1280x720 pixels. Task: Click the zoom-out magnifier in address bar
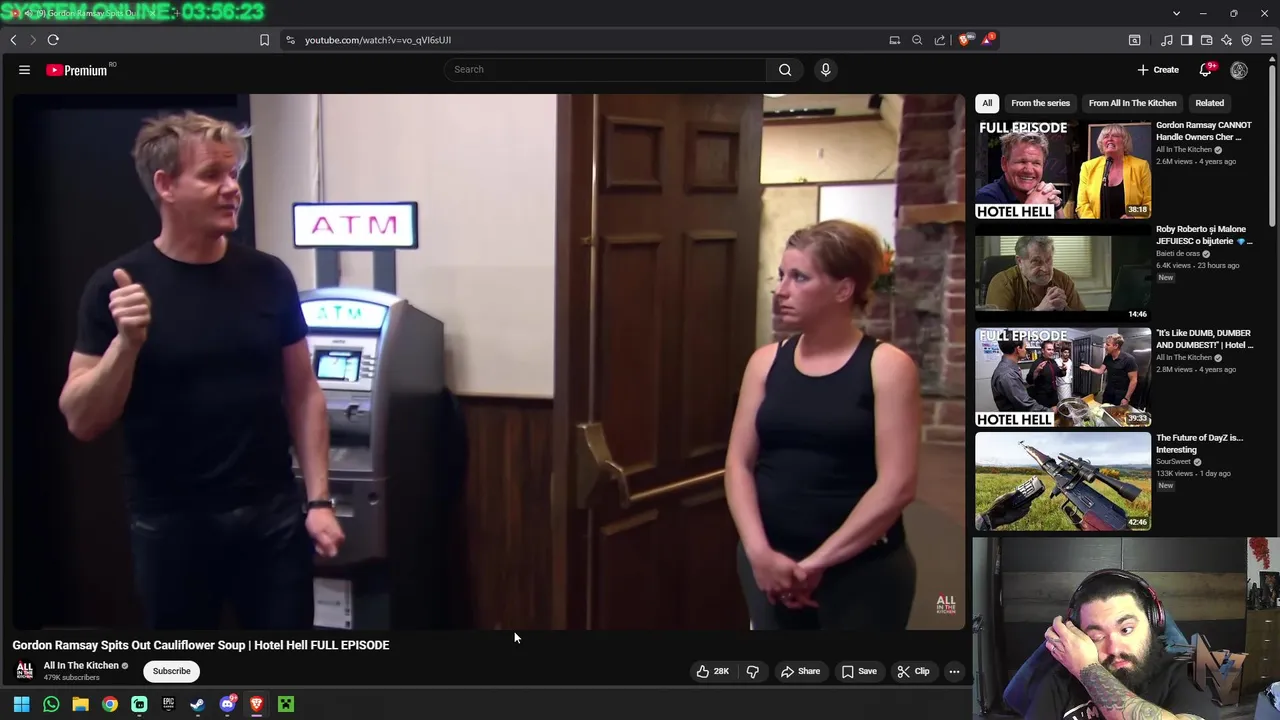pos(917,40)
